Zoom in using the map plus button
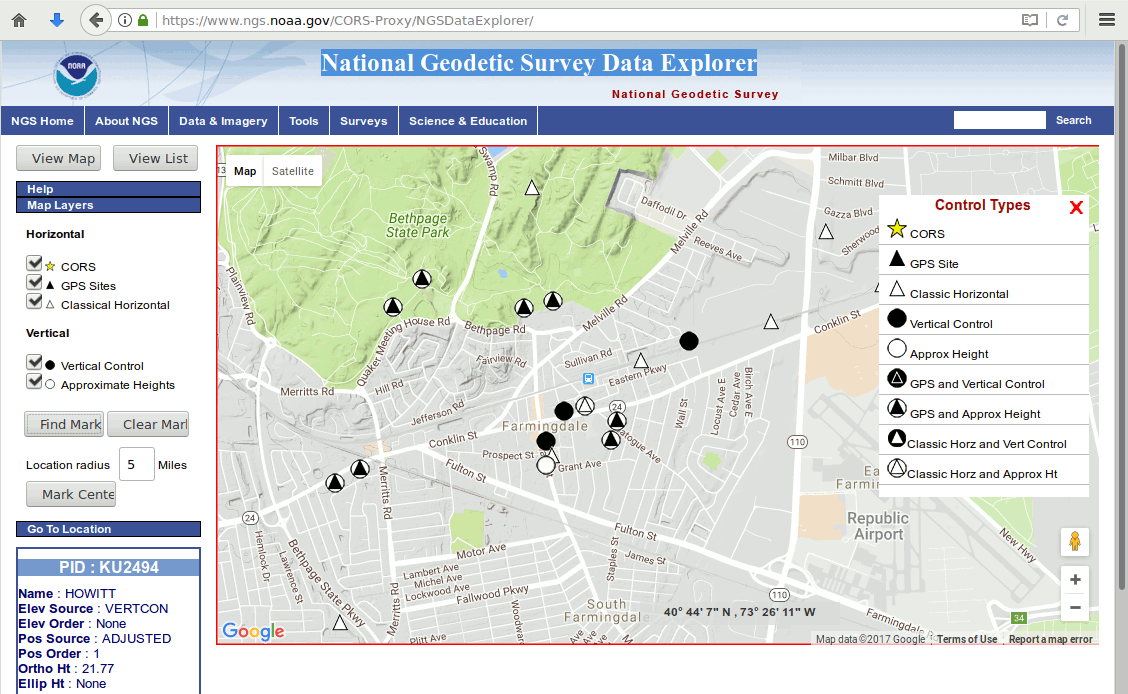The height and width of the screenshot is (694, 1128). [1075, 580]
